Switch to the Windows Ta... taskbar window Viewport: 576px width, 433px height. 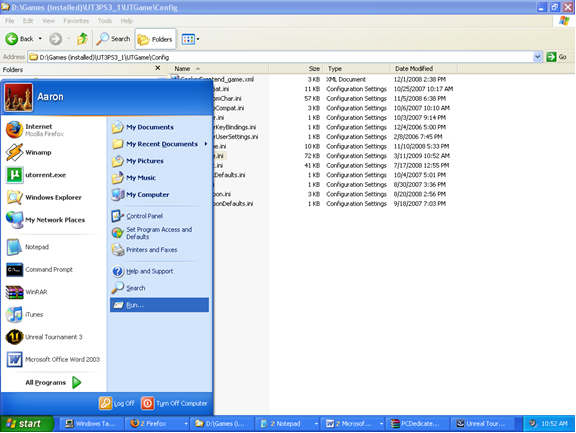point(90,424)
